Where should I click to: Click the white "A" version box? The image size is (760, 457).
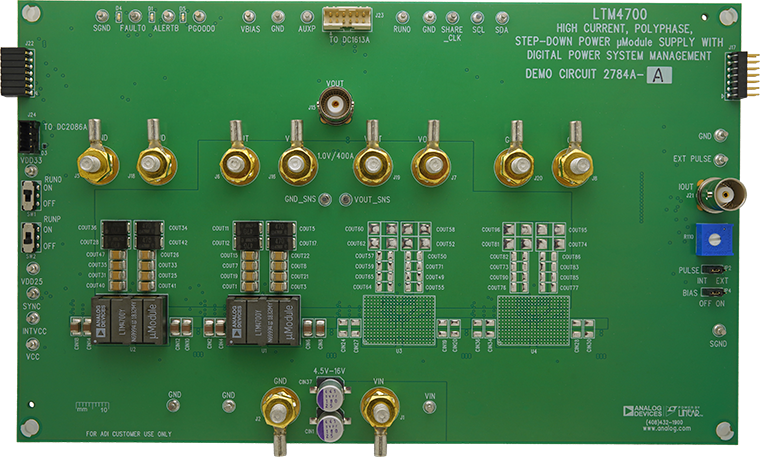(659, 75)
